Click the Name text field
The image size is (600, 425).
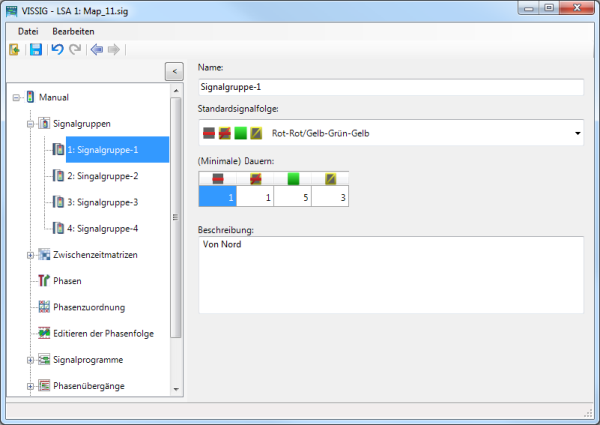[x=390, y=87]
